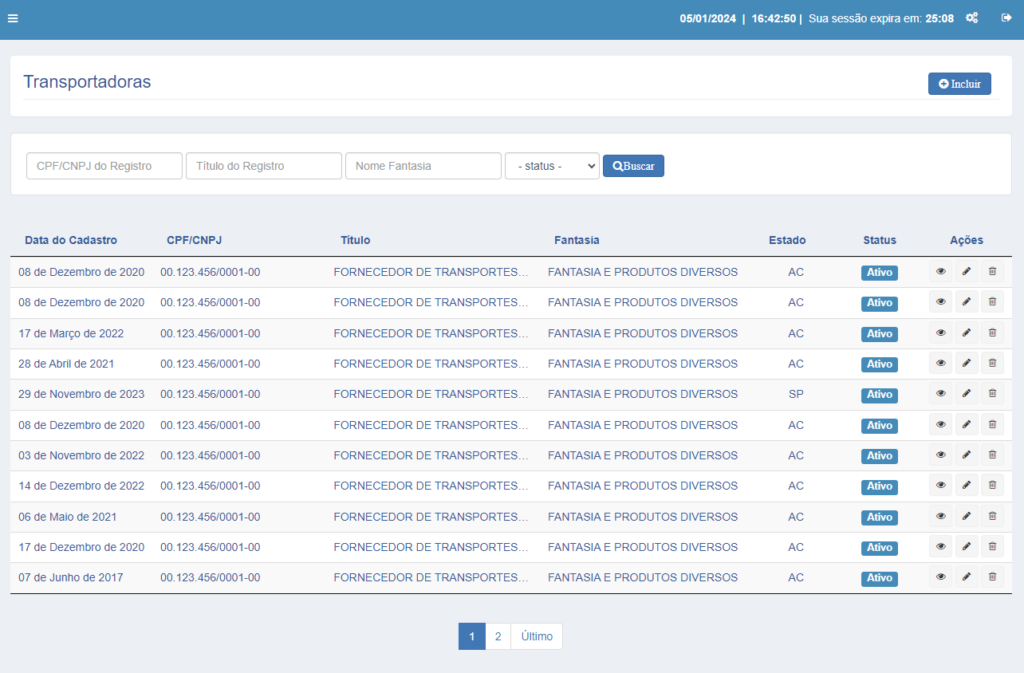This screenshot has width=1024, height=673.
Task: Edit the 28 de Abril de 2021 record
Action: (x=967, y=364)
